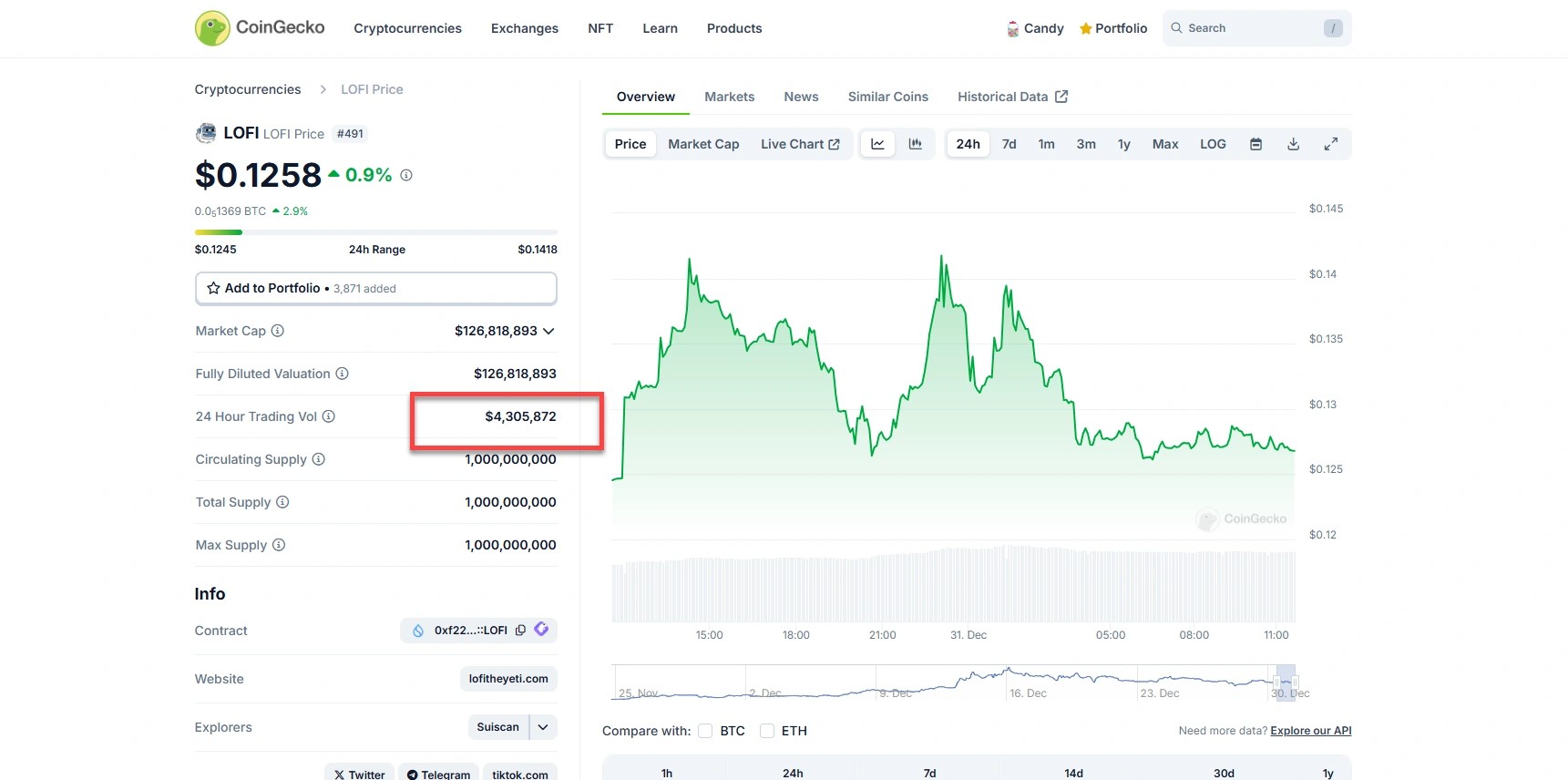
Task: Click the date range navigator handle
Action: [x=1286, y=682]
